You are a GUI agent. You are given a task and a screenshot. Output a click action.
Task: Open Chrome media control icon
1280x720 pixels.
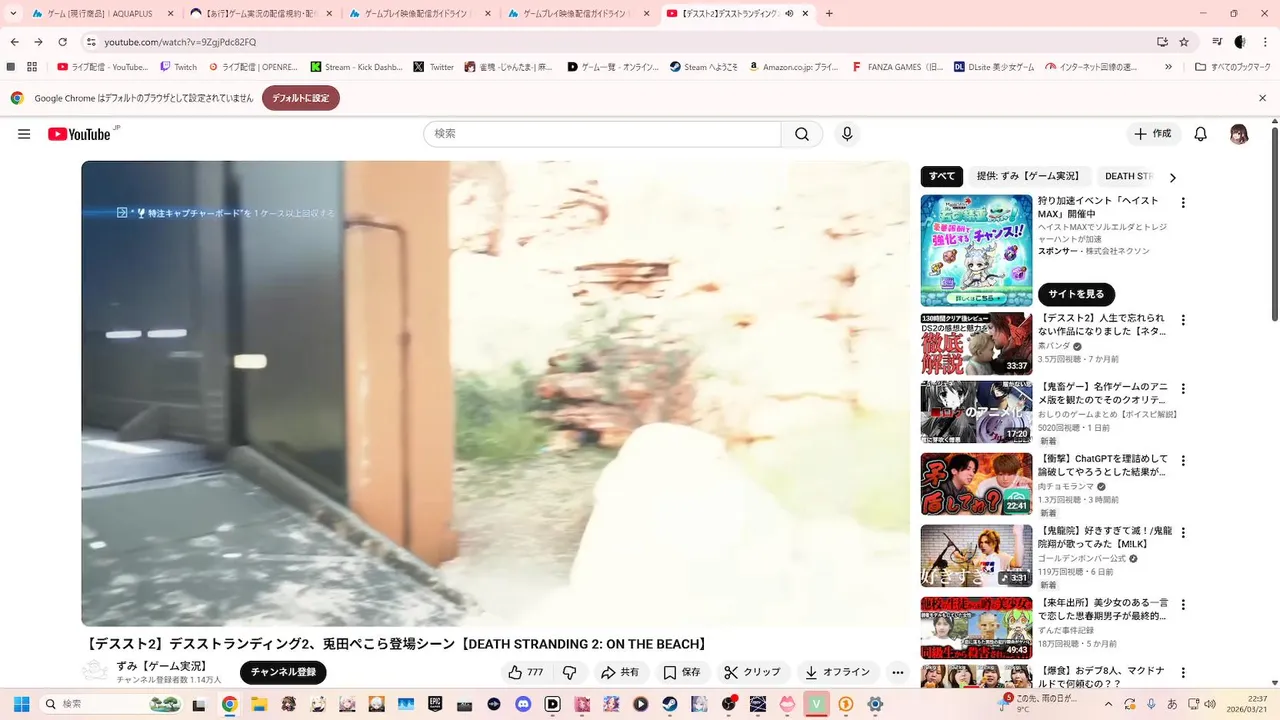pyautogui.click(x=1217, y=42)
